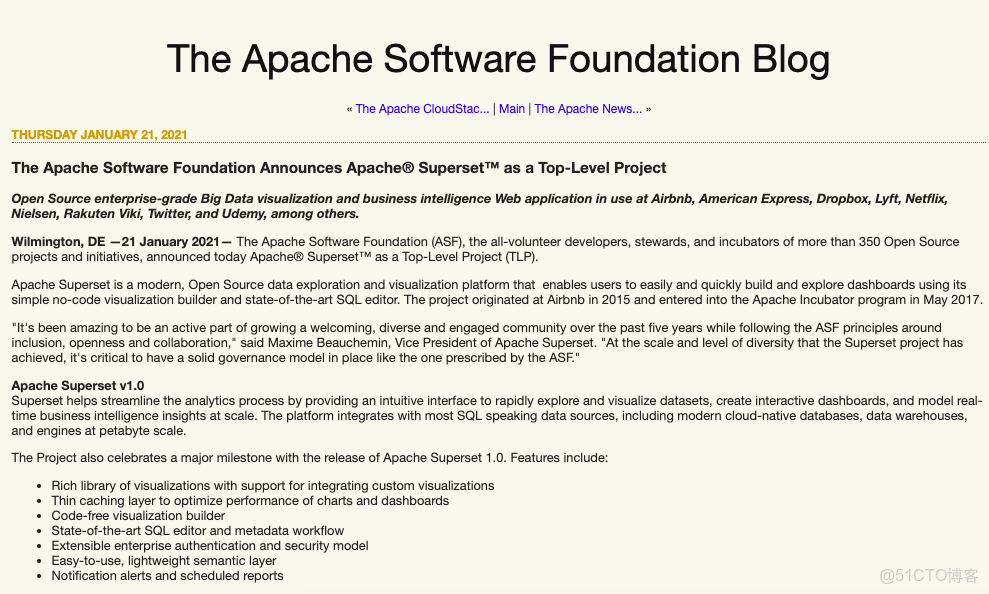
Task: Switch to the Main navigation item
Action: (512, 108)
